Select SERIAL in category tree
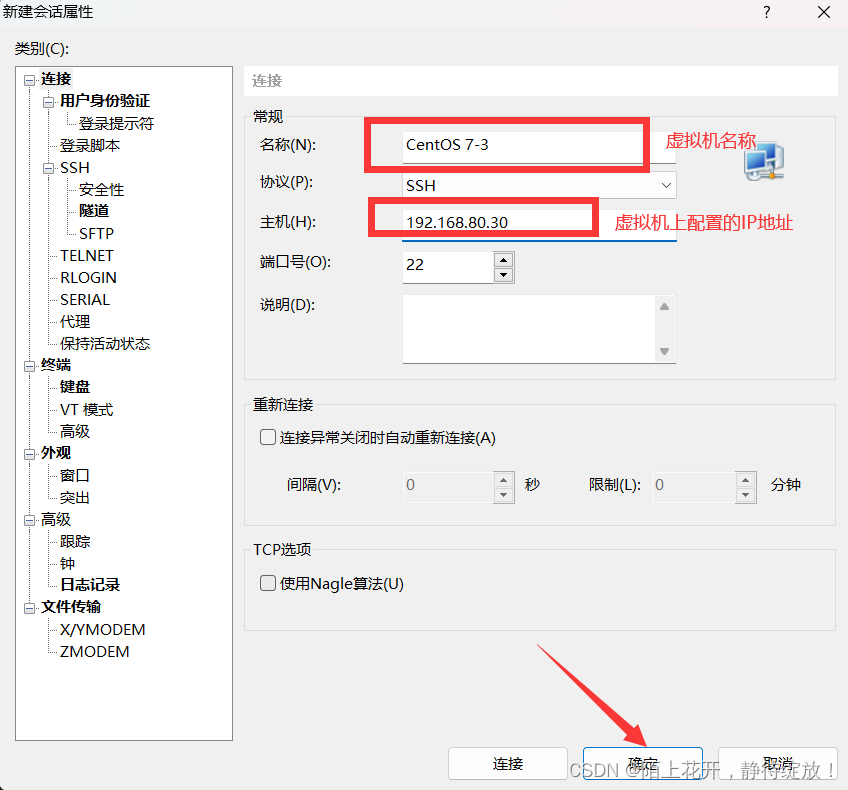This screenshot has height=790, width=848. (x=85, y=300)
